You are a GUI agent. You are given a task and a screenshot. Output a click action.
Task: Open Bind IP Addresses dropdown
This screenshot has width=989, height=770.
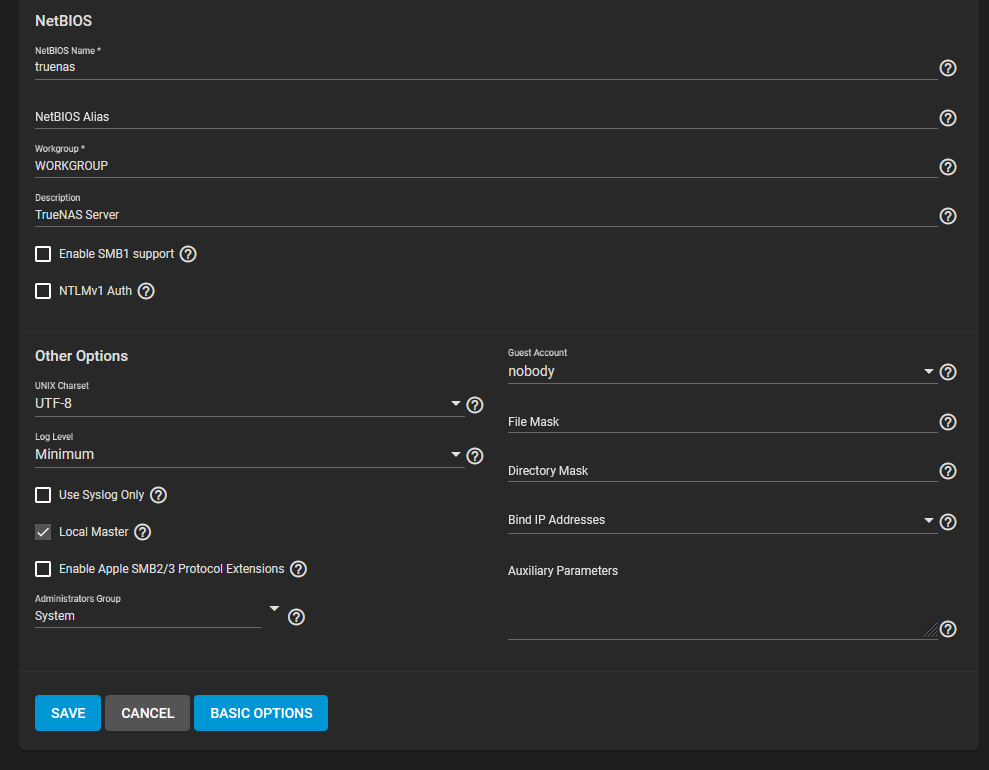(x=722, y=520)
